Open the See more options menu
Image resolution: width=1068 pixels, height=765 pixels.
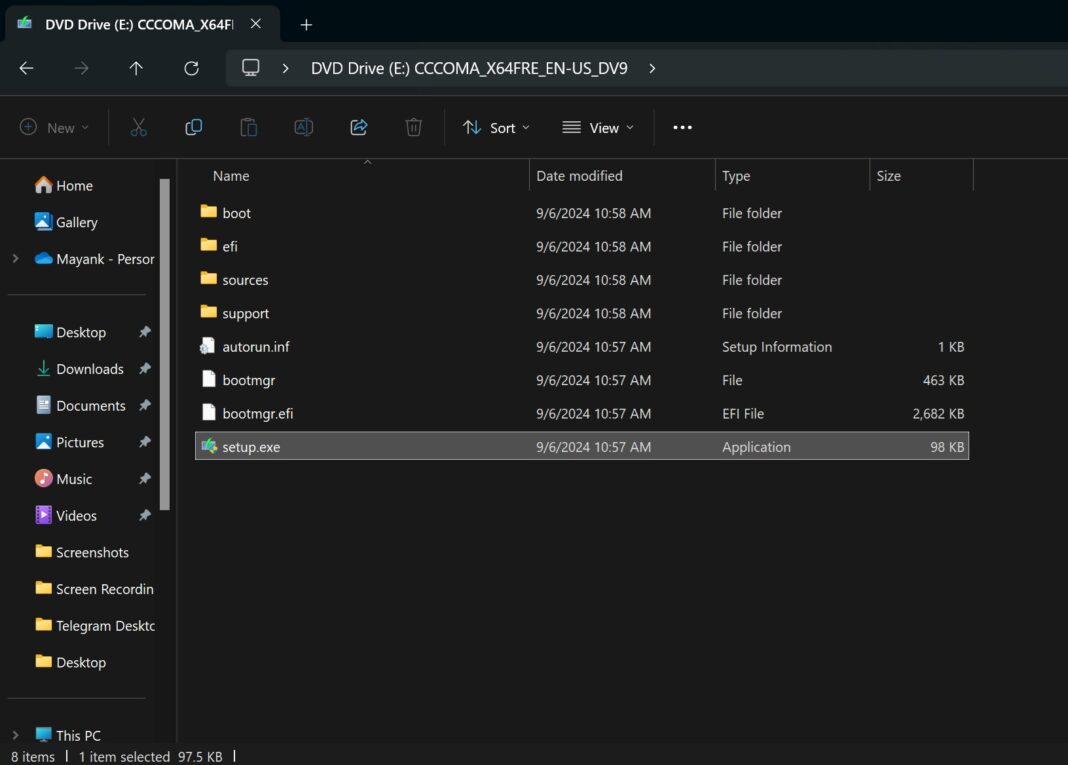click(x=682, y=127)
